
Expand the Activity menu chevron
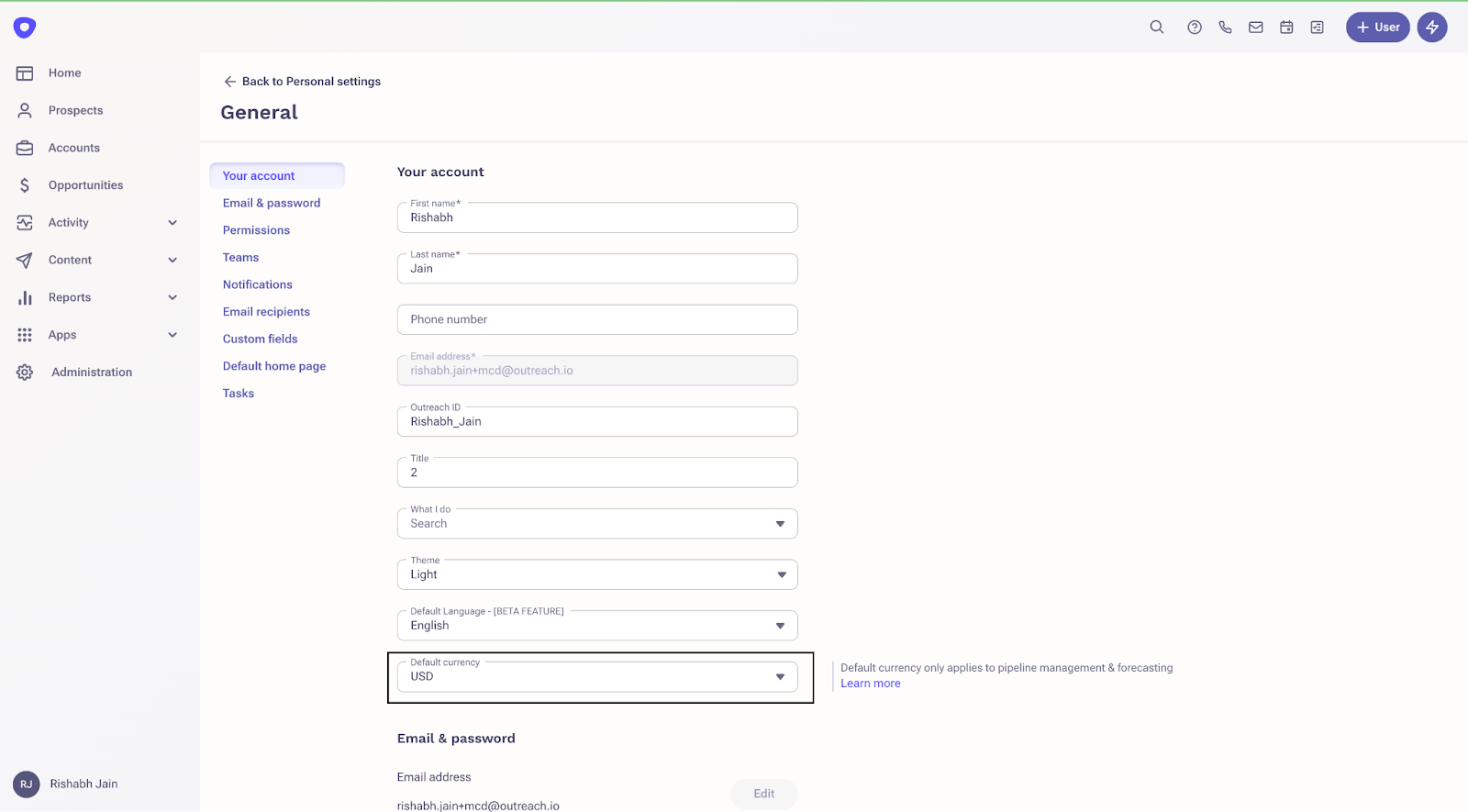(x=172, y=223)
